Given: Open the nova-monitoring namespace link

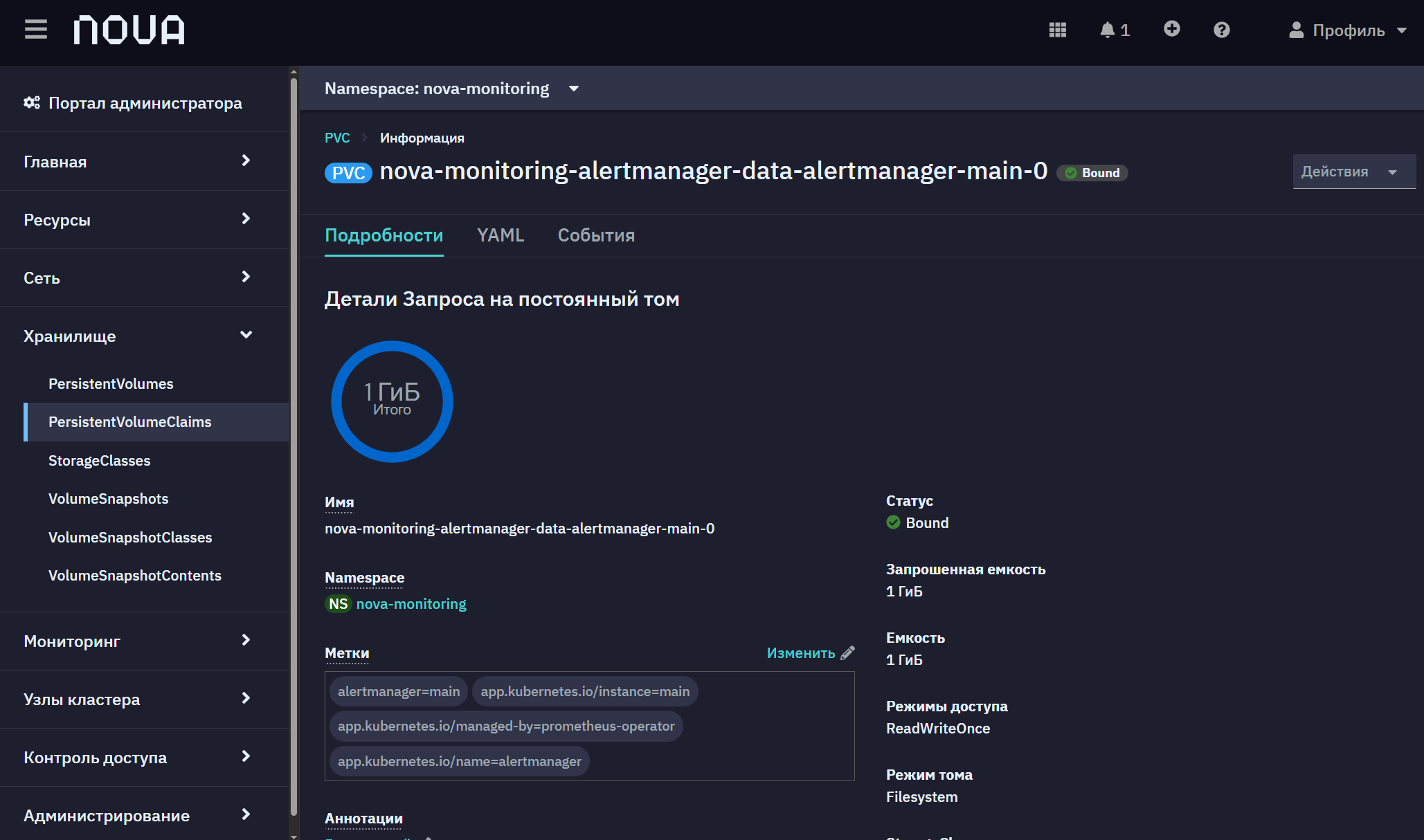Looking at the screenshot, I should (x=411, y=603).
